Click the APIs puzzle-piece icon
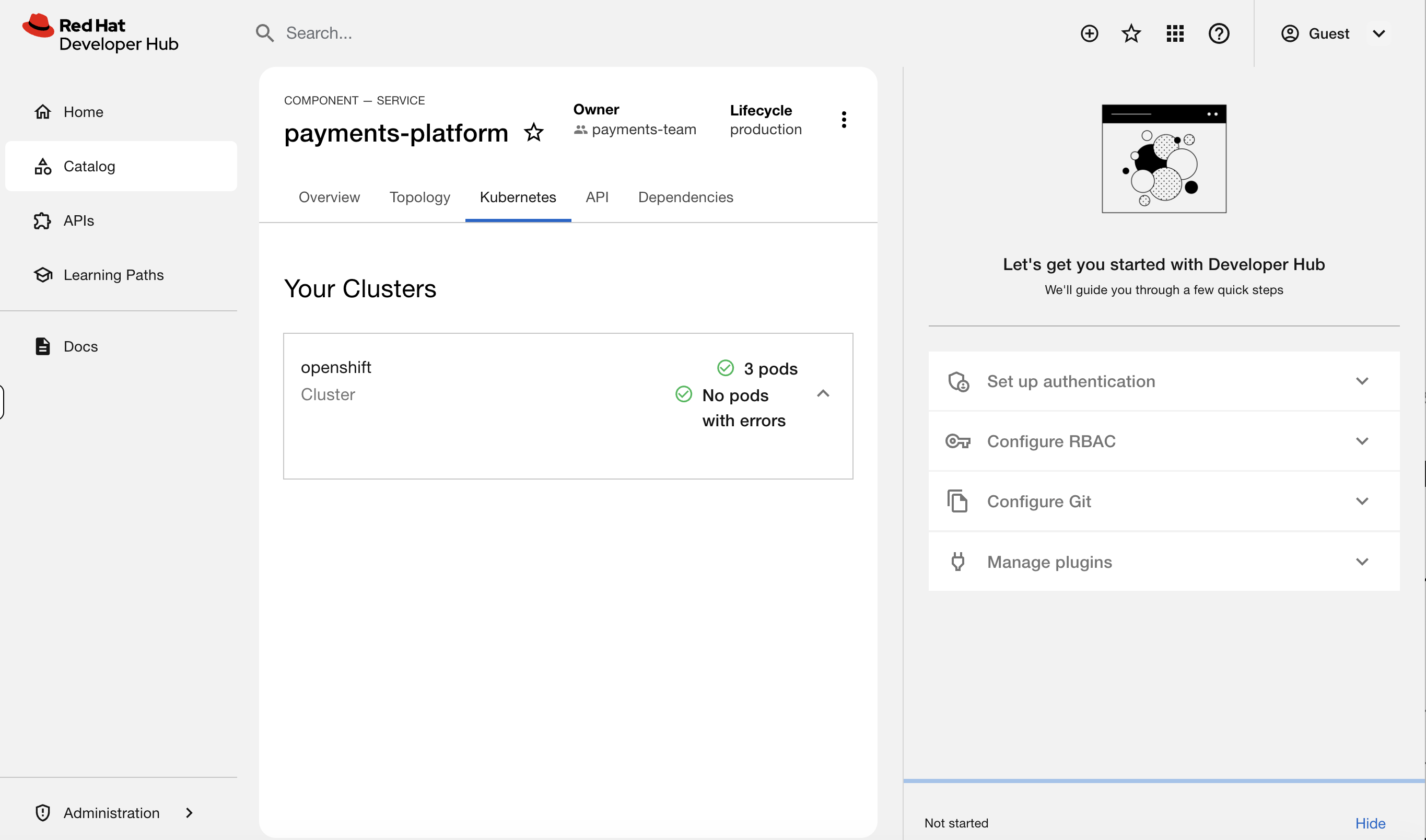This screenshot has height=840, width=1426. click(43, 220)
